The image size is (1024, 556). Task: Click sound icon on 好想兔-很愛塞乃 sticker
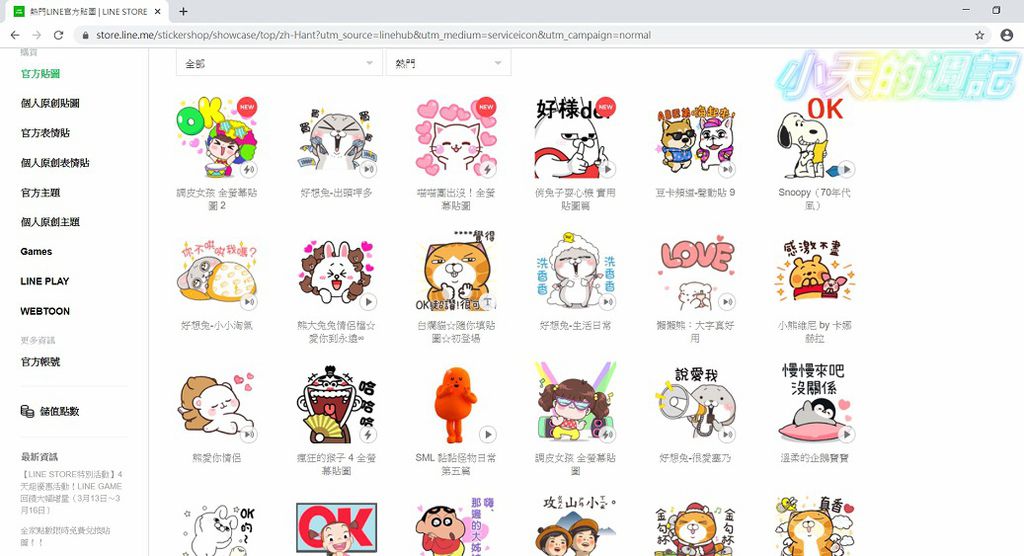pyautogui.click(x=727, y=434)
